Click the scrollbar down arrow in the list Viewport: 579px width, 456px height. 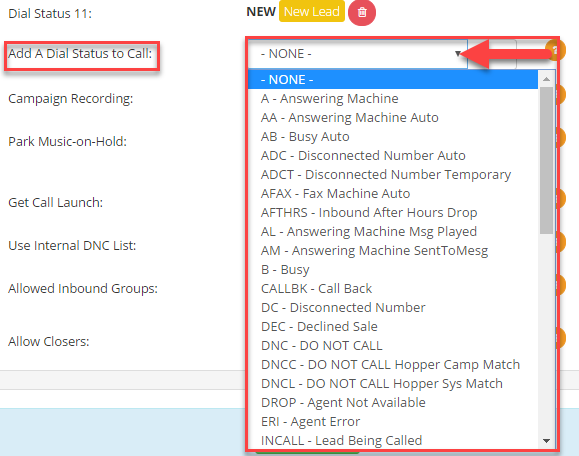(547, 440)
